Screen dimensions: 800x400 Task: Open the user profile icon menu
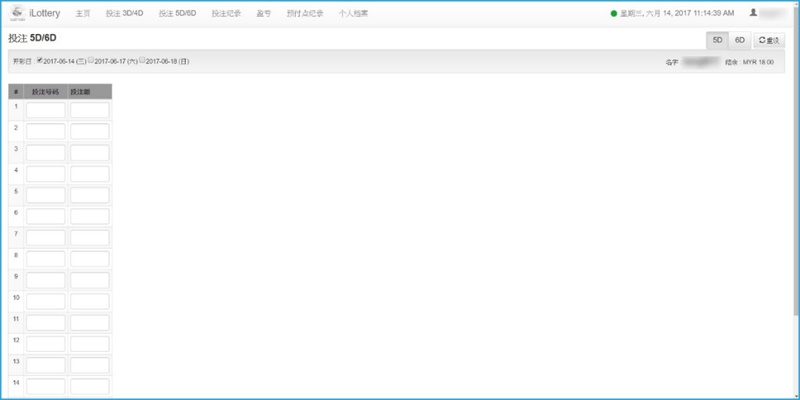753,14
